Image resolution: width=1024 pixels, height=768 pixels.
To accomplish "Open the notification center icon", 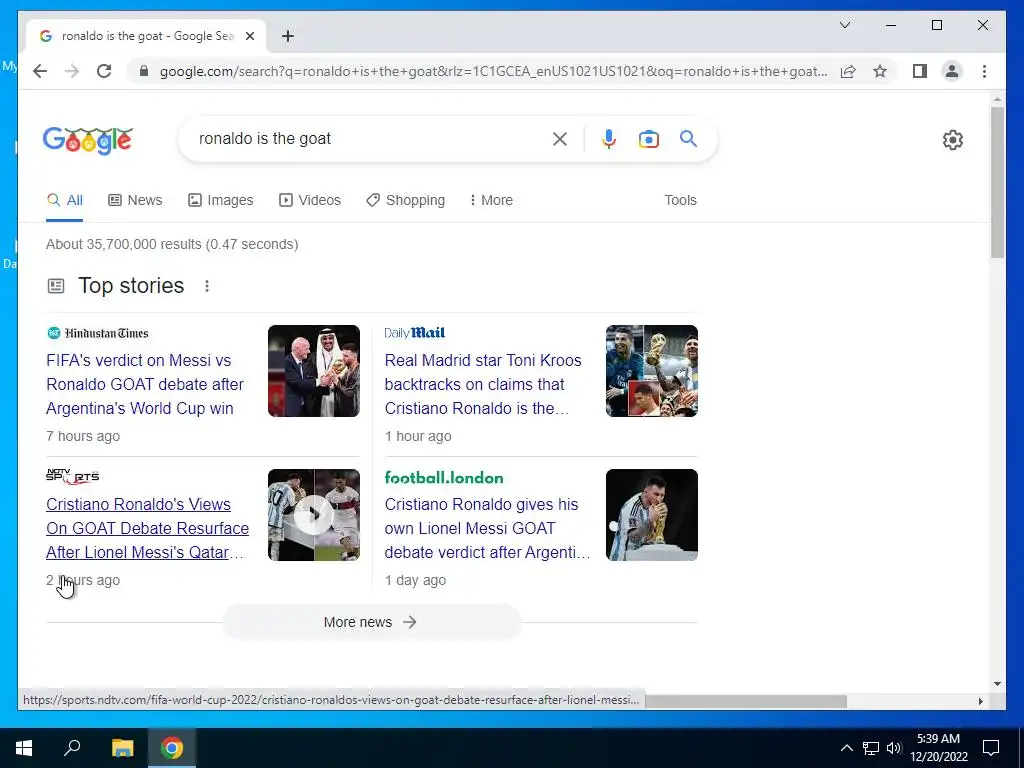I will (x=991, y=748).
